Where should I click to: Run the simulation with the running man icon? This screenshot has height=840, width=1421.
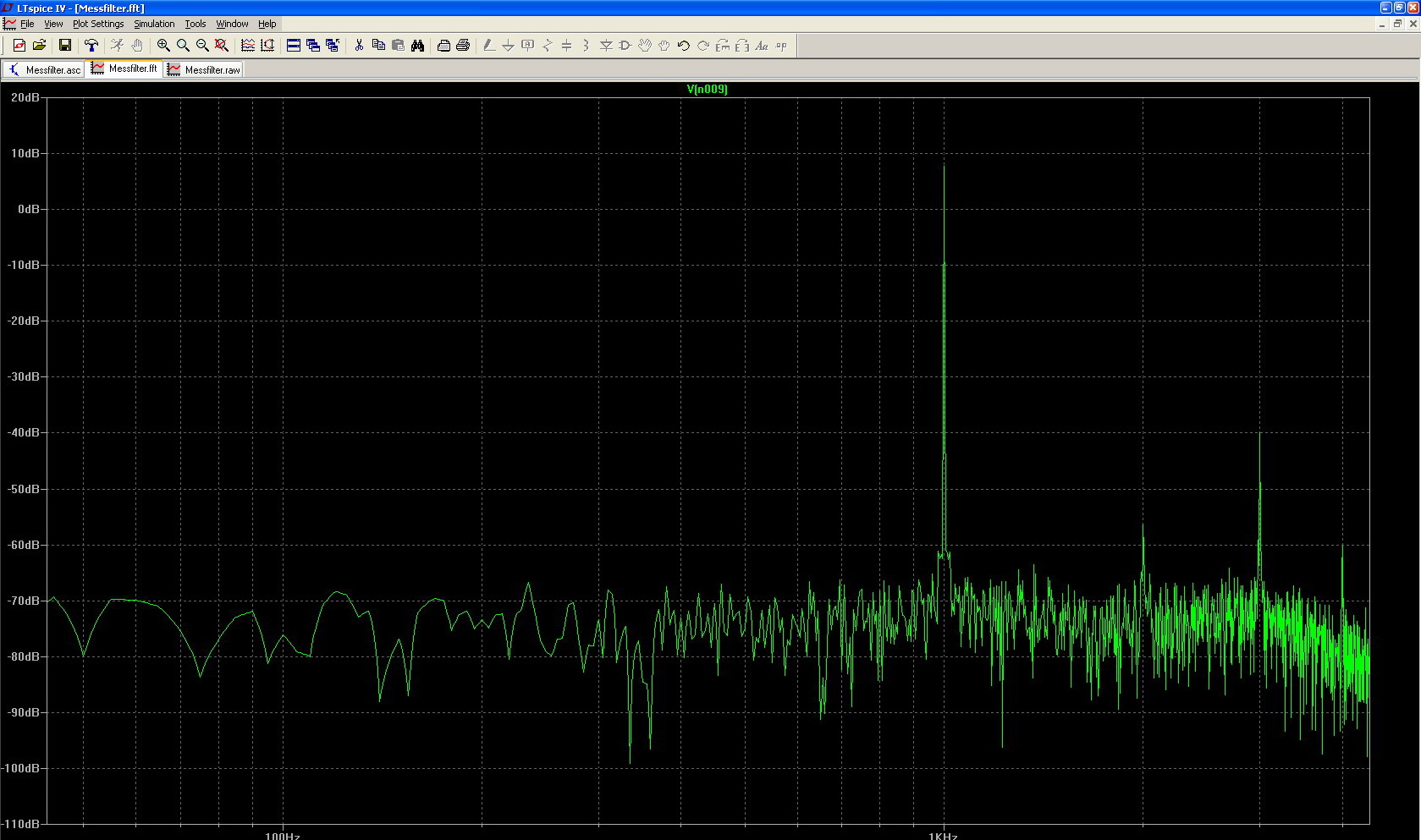pyautogui.click(x=118, y=46)
